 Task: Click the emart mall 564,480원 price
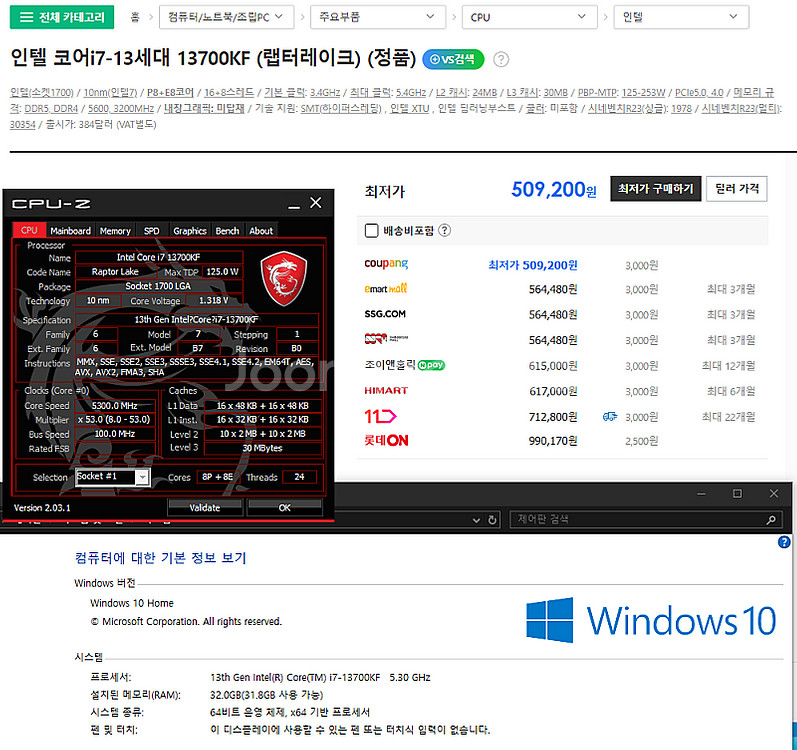tap(553, 289)
